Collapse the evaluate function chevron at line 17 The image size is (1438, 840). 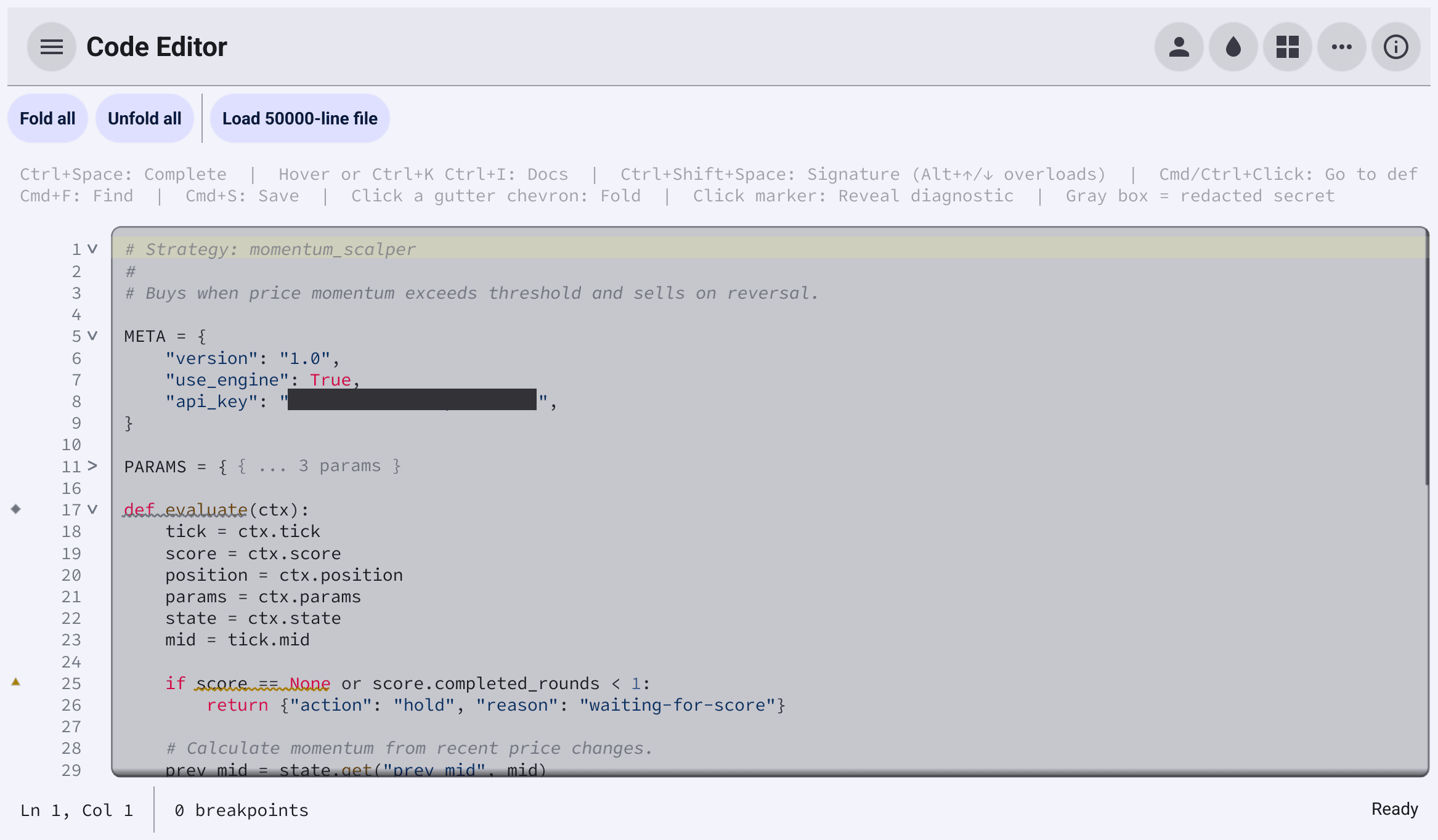tap(92, 509)
